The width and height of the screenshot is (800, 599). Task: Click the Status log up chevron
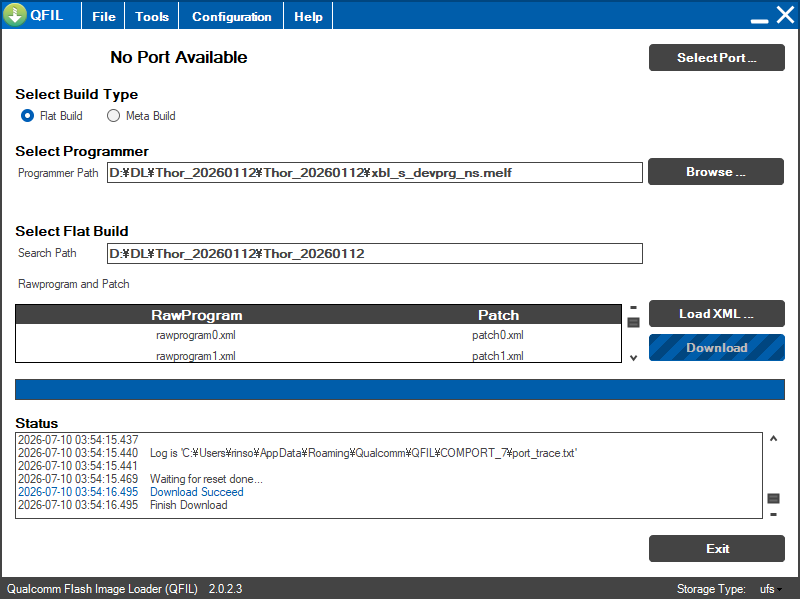pos(773,438)
